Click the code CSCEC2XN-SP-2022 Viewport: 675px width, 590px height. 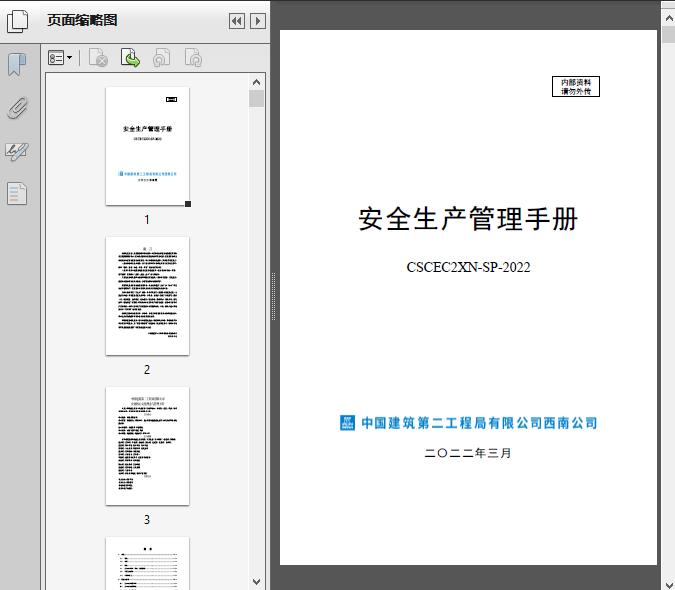coord(468,267)
